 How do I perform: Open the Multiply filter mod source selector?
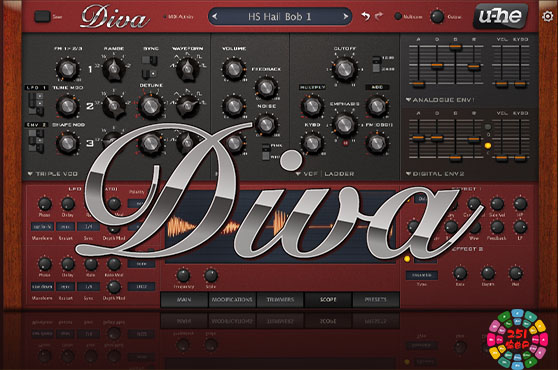312,87
